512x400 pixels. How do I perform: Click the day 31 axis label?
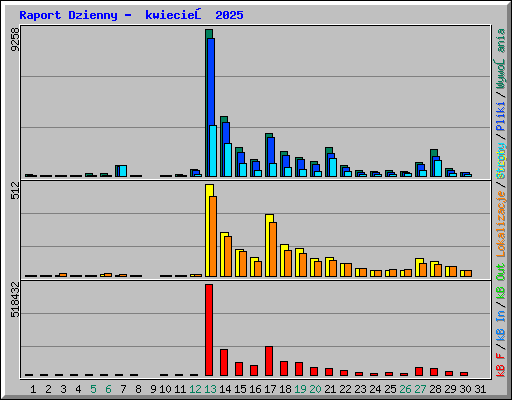[x=480, y=389]
